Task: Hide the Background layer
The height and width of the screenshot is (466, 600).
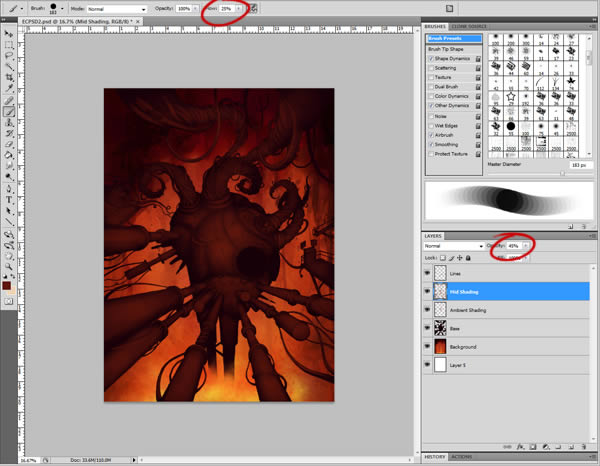Action: 427,346
